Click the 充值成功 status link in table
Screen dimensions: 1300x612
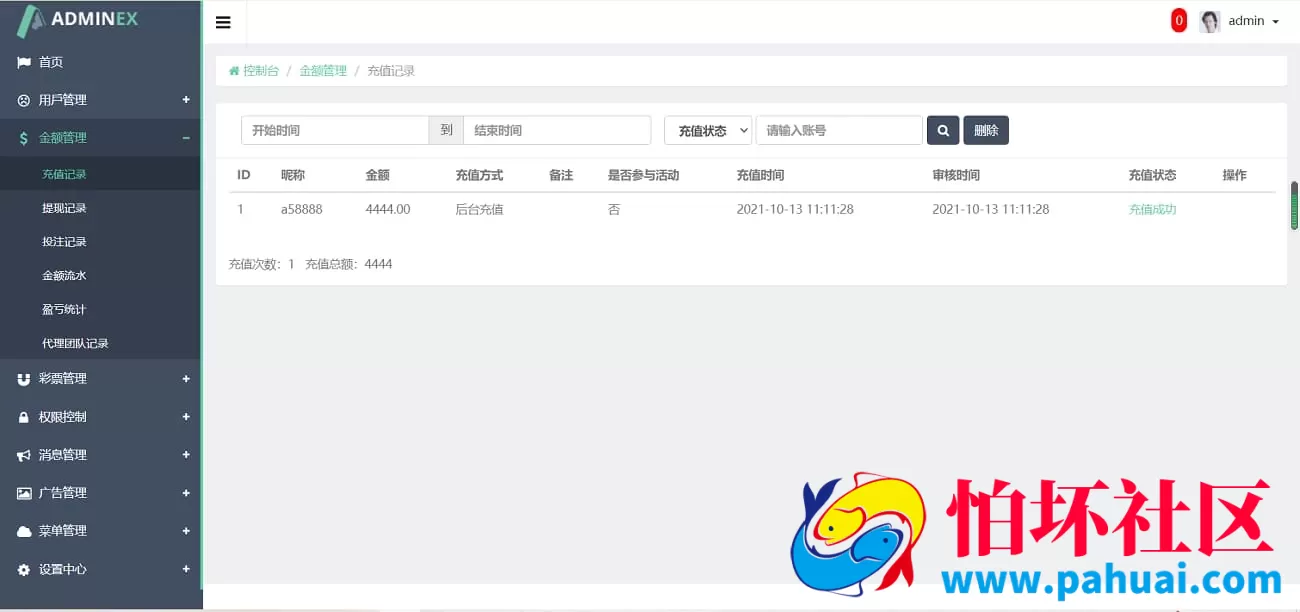(1152, 209)
